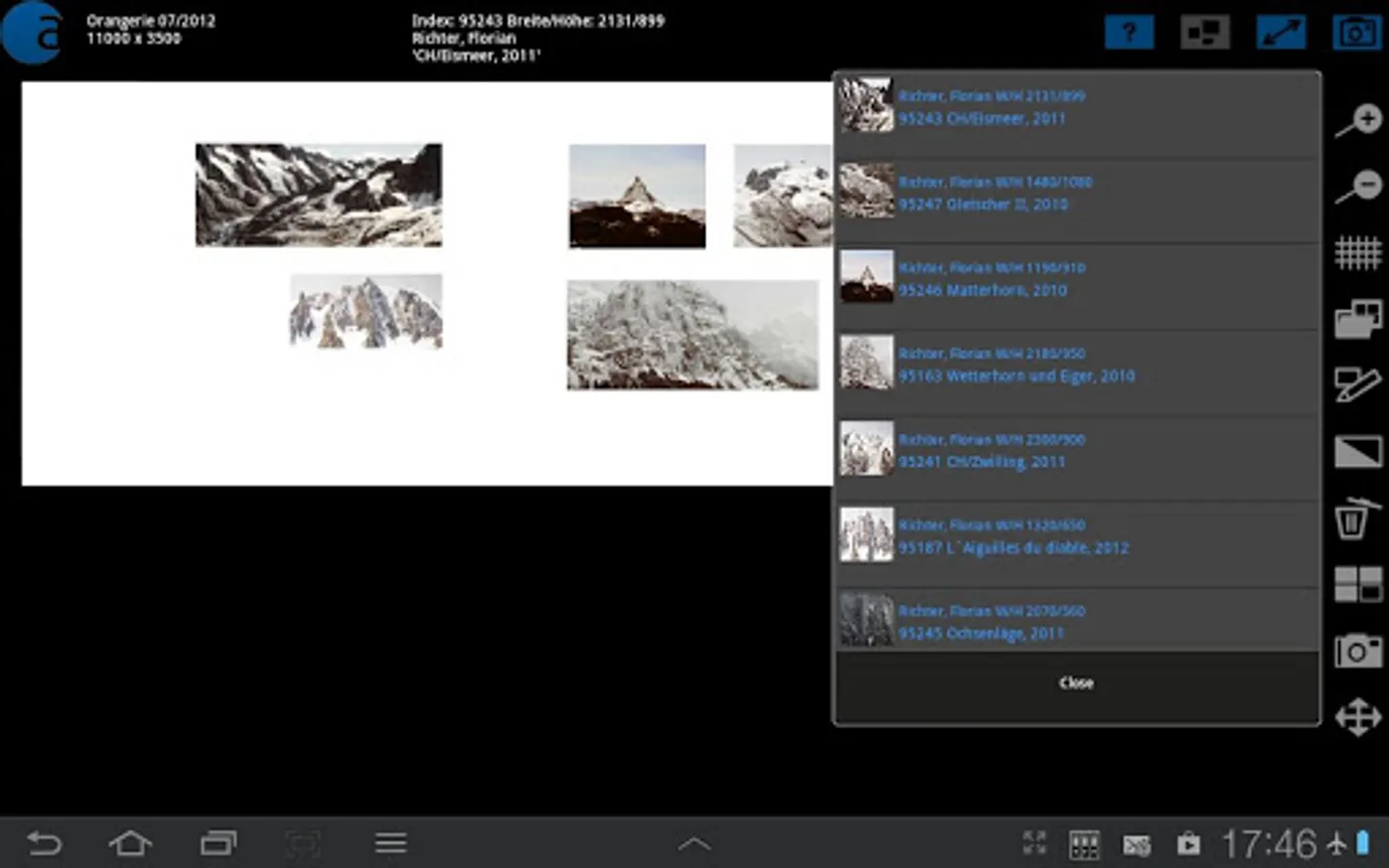Toggle the black-white contrast triangle icon
The height and width of the screenshot is (868, 1389).
1358,451
